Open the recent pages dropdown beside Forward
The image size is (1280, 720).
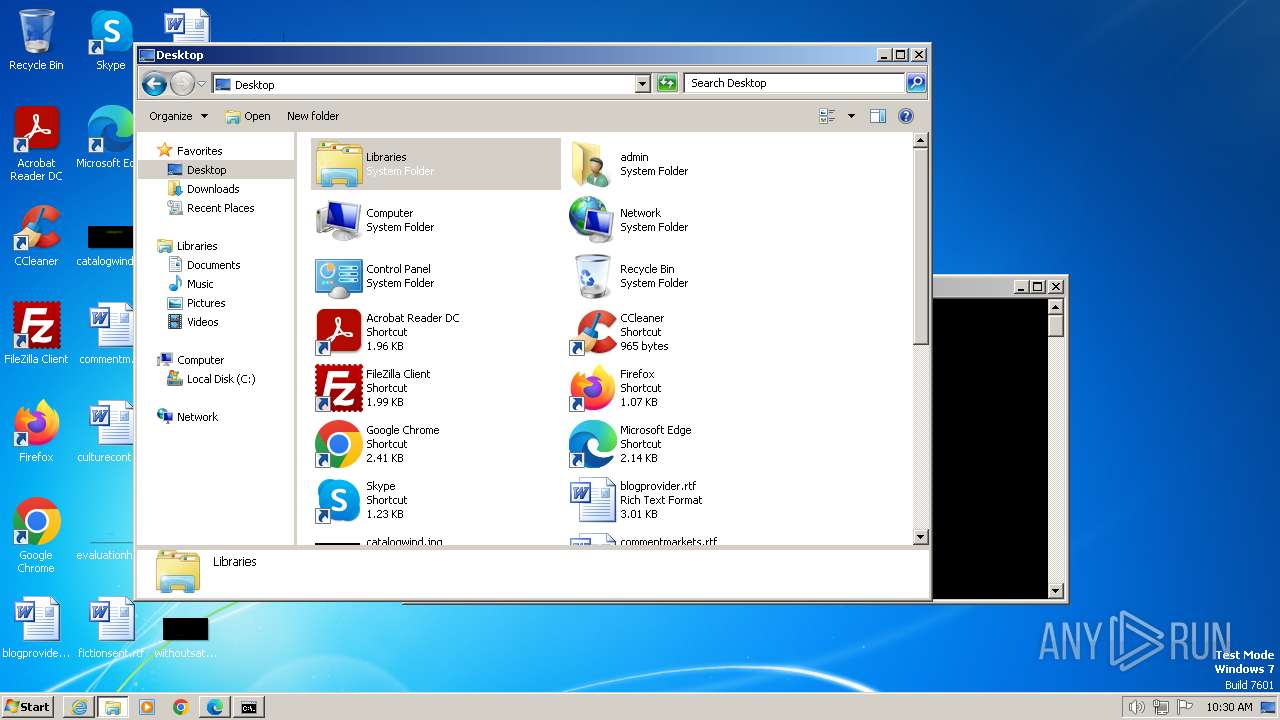[x=202, y=84]
